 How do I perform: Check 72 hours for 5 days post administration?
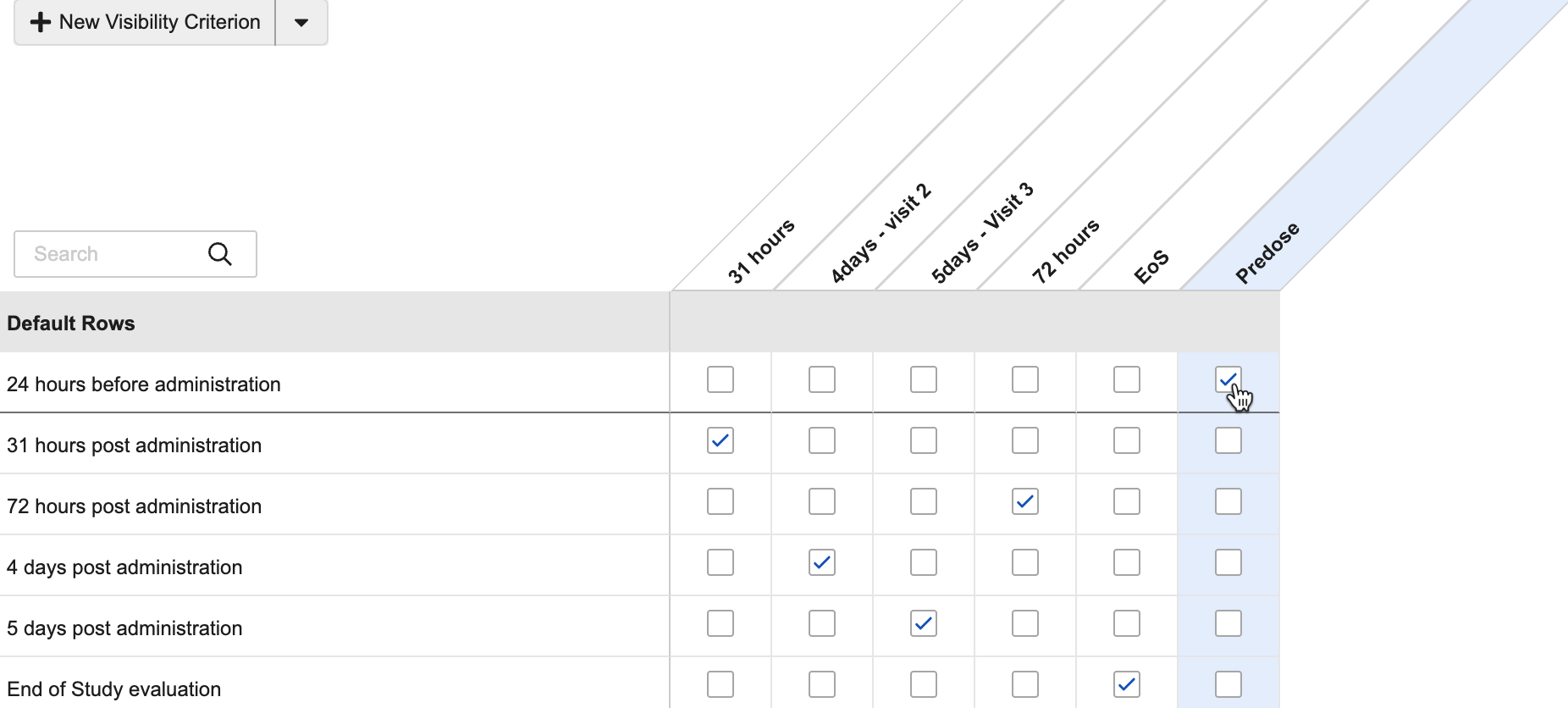1025,623
